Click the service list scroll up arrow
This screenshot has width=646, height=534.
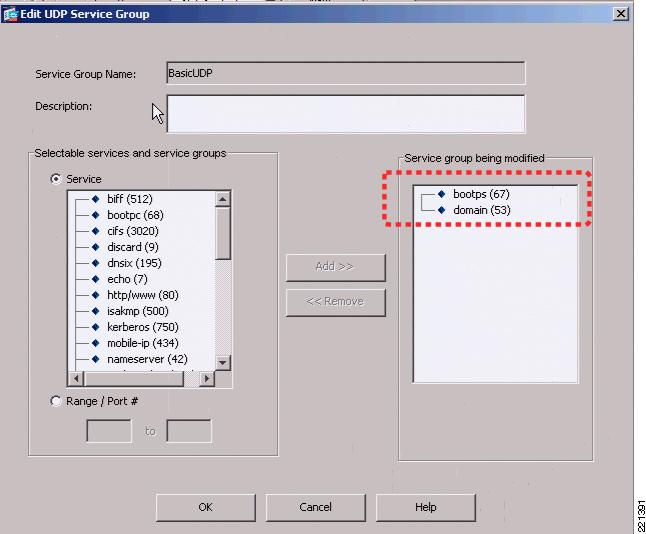[x=222, y=199]
